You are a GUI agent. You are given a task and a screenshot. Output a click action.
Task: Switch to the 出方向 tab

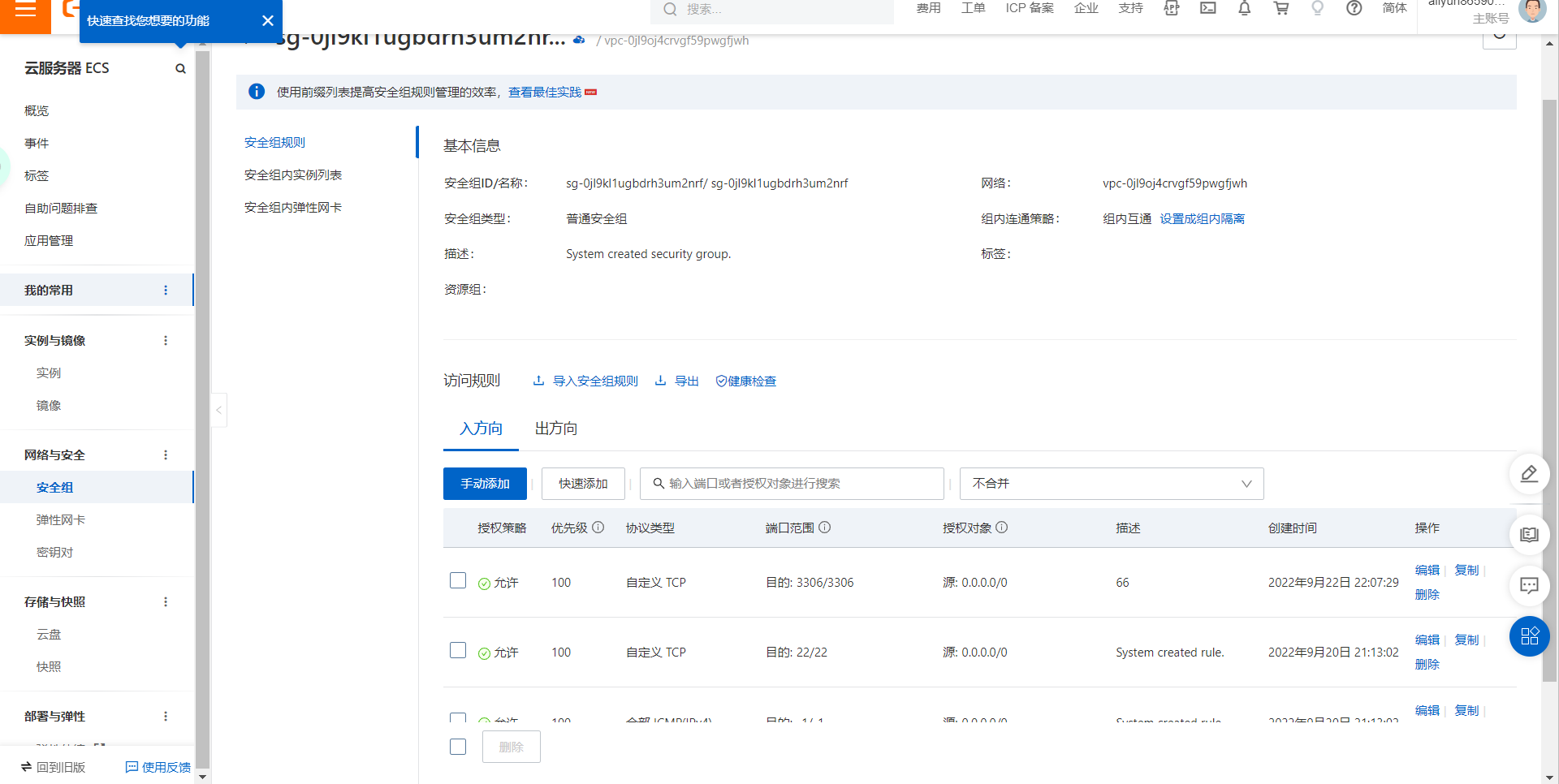[556, 429]
